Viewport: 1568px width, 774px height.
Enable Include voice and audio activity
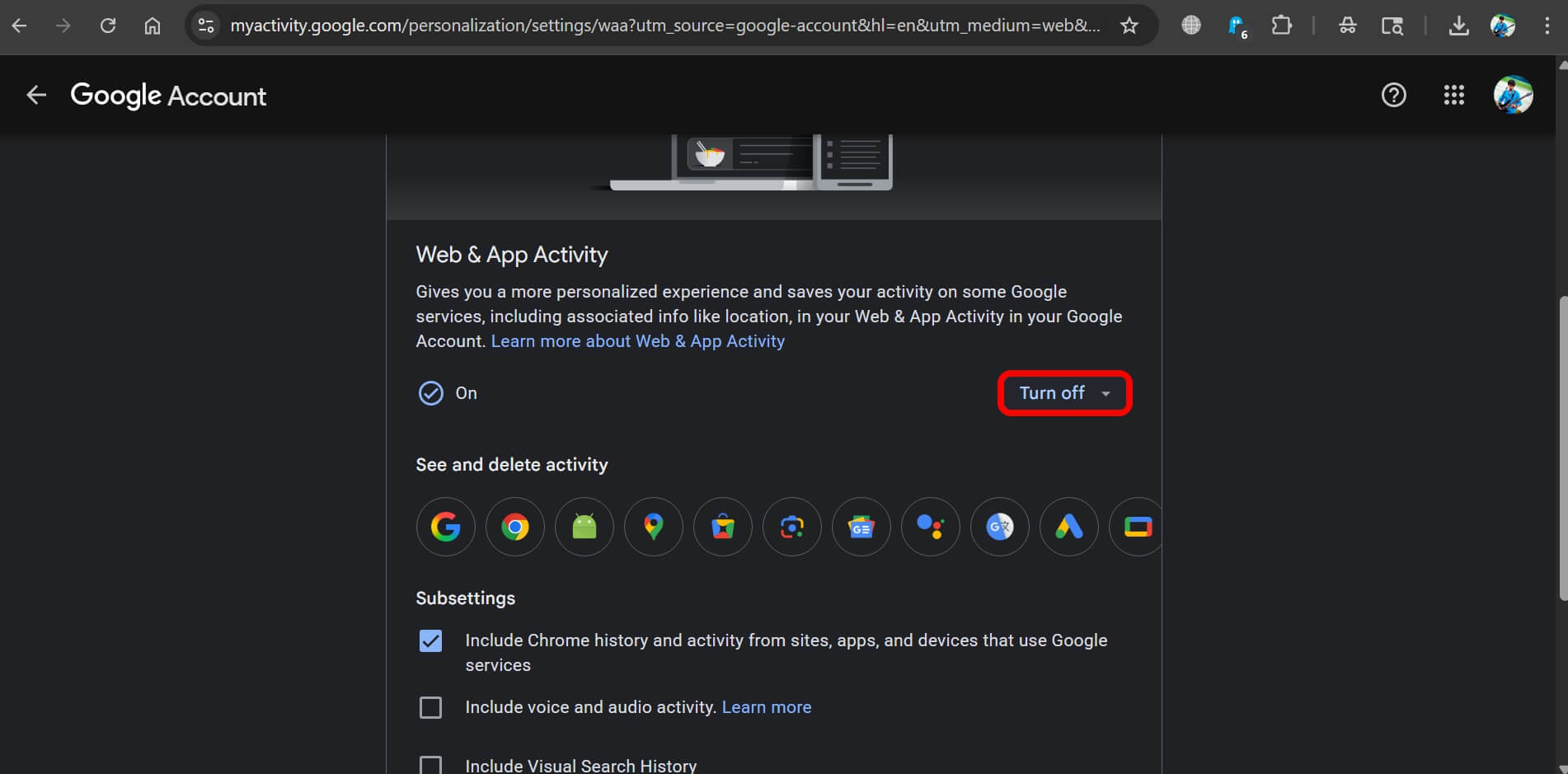click(x=430, y=707)
